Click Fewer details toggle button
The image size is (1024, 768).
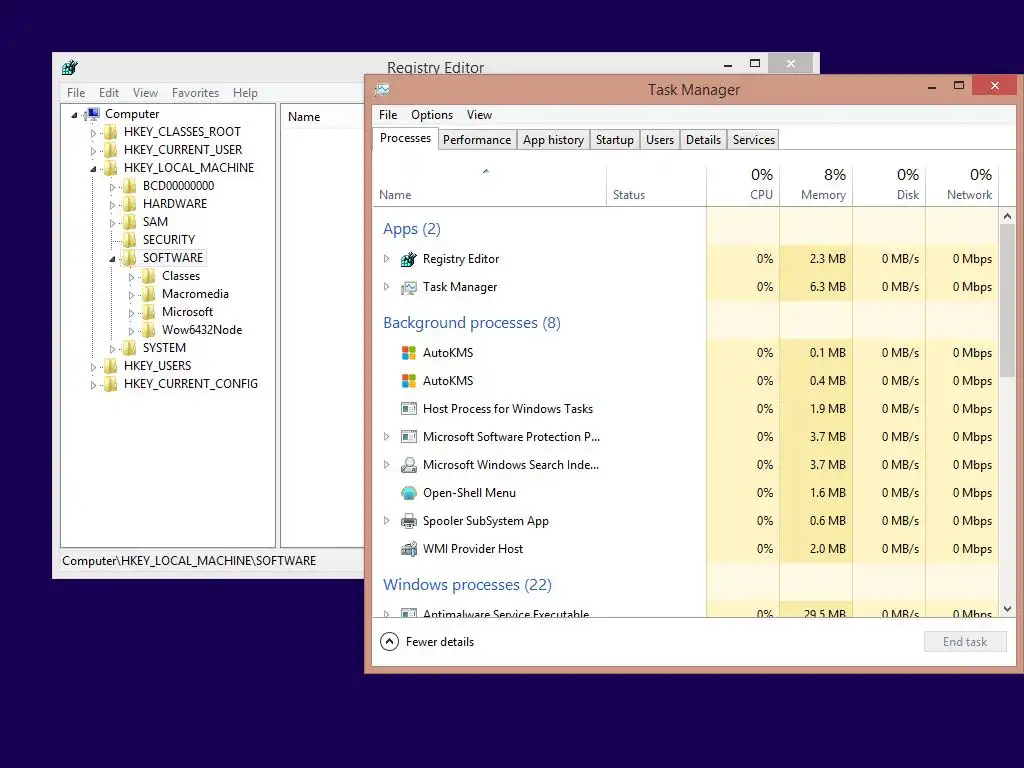pos(427,642)
